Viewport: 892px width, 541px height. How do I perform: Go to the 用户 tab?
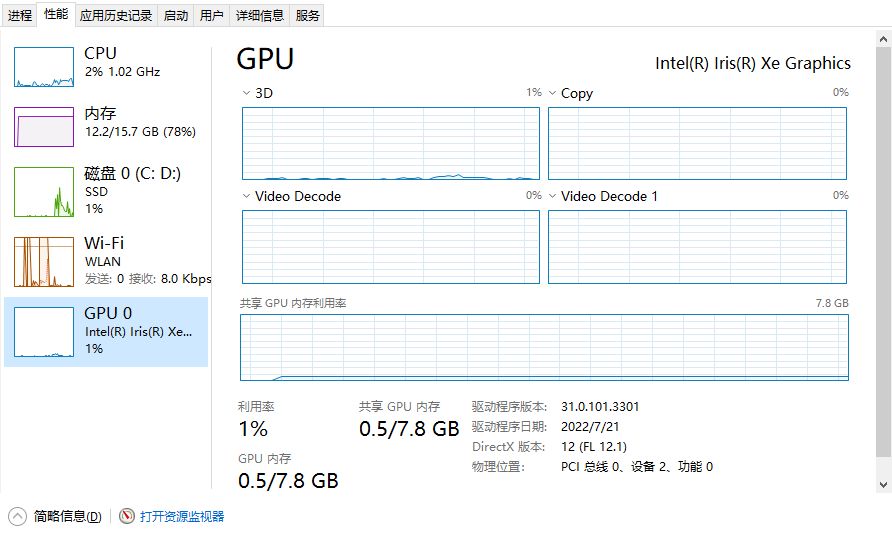point(211,15)
